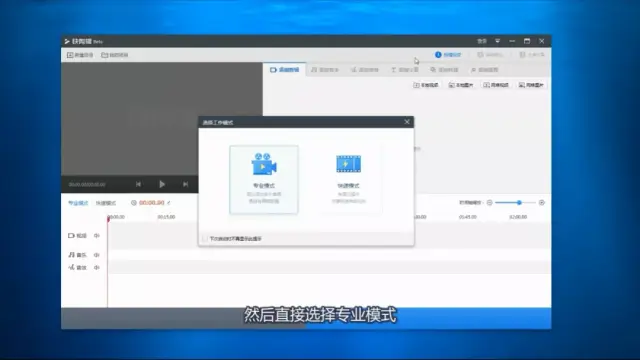Click the 网络图片 import button

[x=531, y=85]
